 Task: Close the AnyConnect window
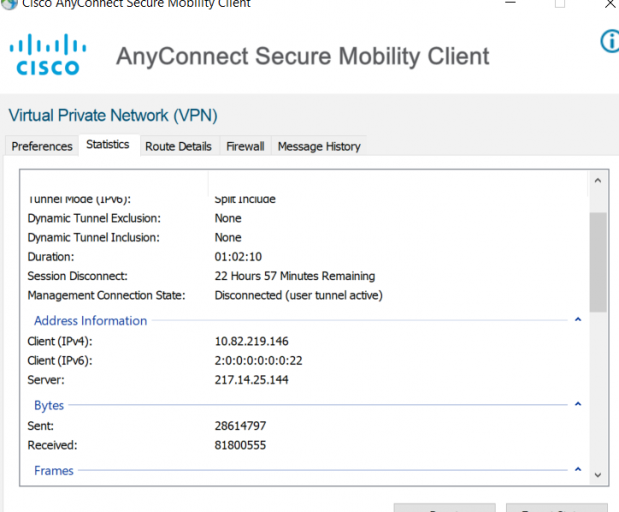(610, 4)
